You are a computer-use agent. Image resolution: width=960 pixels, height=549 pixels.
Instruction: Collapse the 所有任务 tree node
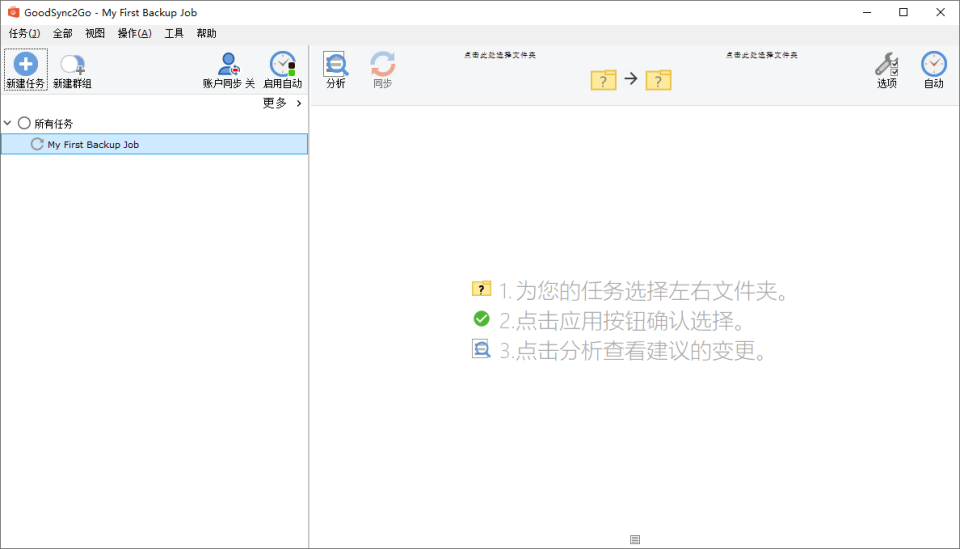[x=7, y=123]
